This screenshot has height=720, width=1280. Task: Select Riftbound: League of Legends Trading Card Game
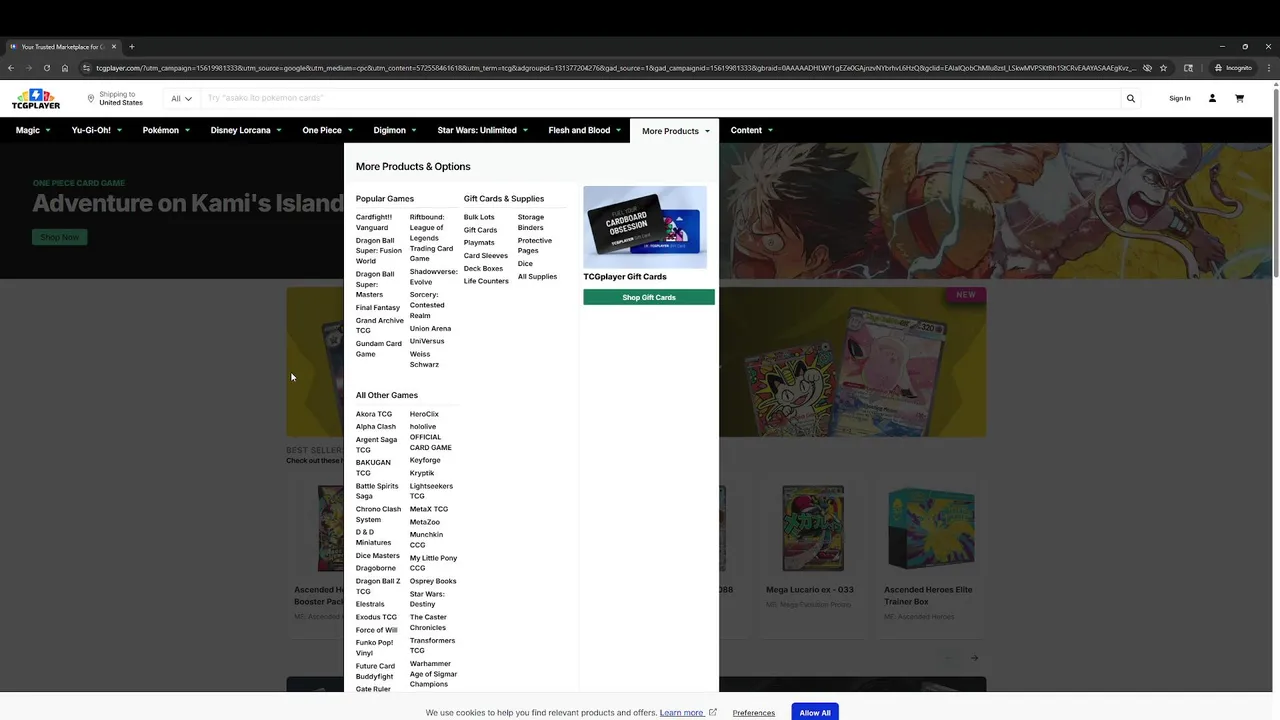tap(431, 238)
